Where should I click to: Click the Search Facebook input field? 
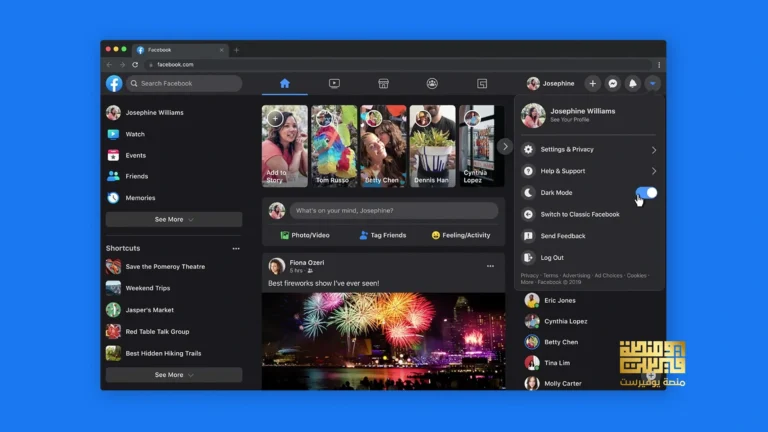185,84
